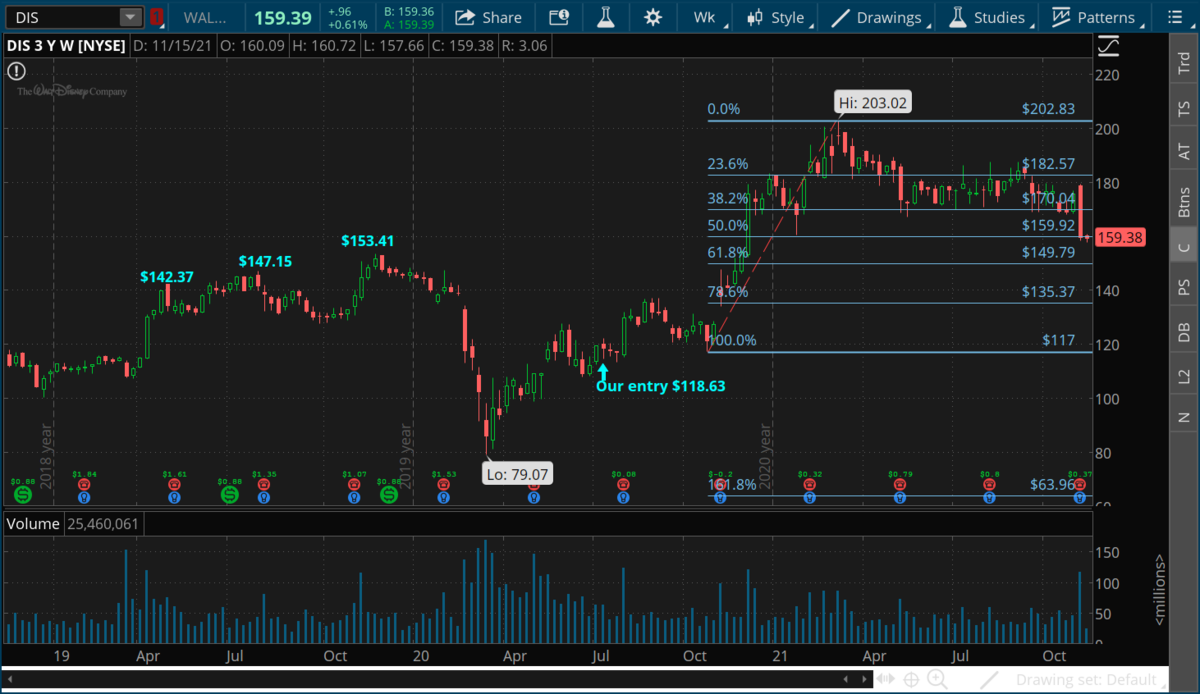The height and width of the screenshot is (694, 1200).
Task: Click the Lo: 79.07 price bubble
Action: (519, 474)
